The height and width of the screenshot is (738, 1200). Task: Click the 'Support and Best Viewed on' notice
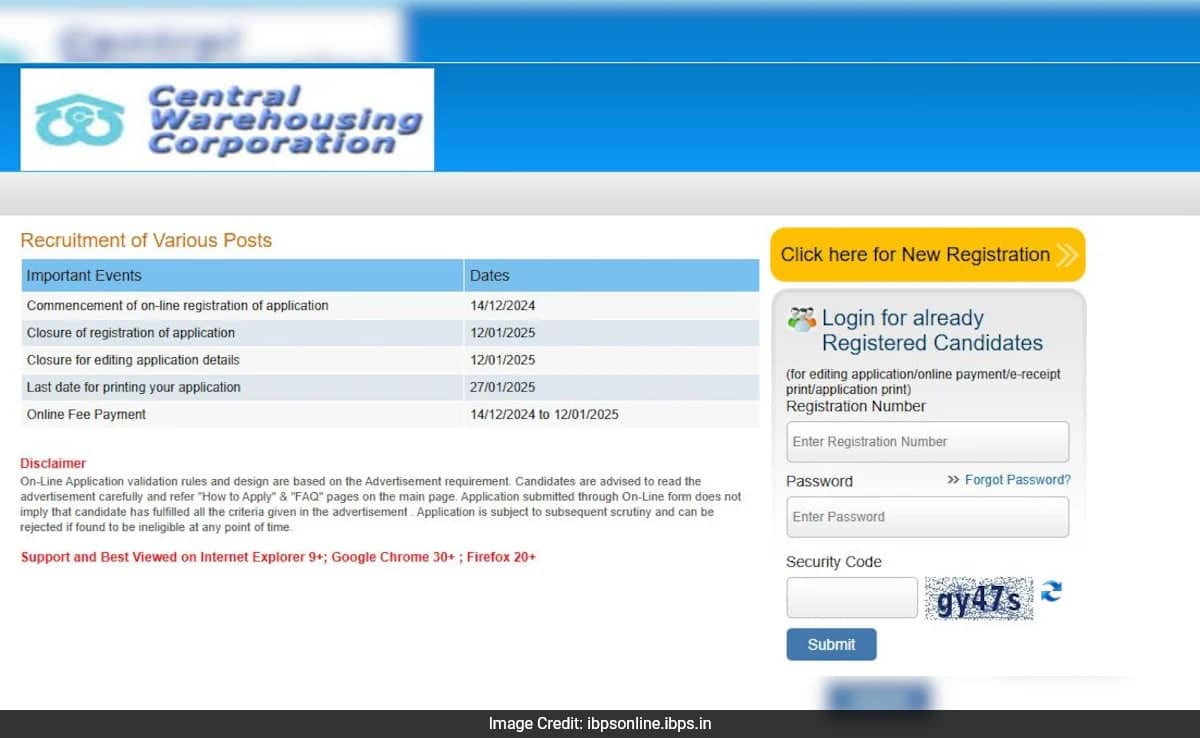(x=278, y=556)
